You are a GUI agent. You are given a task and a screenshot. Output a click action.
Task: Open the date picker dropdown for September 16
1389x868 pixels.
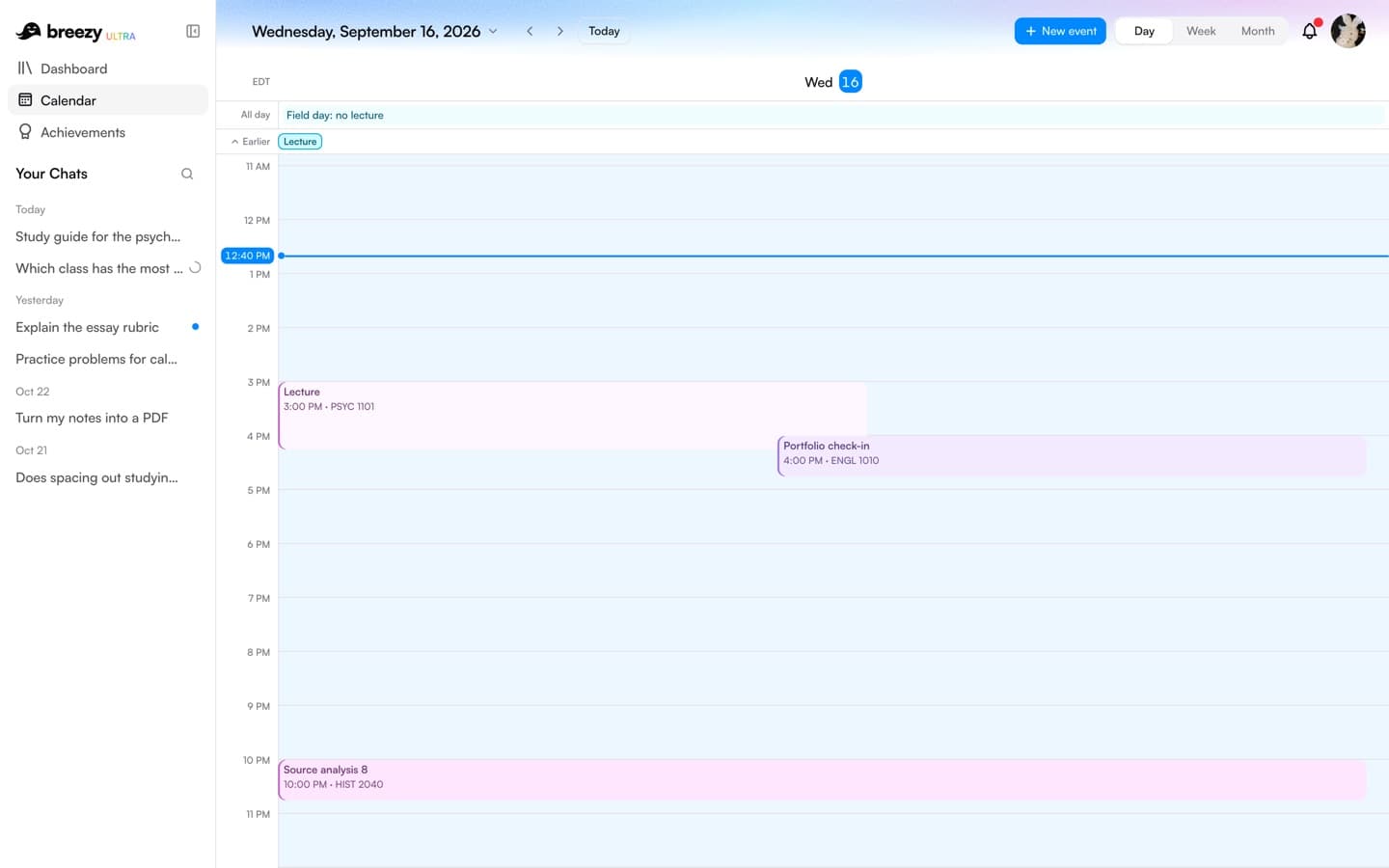(x=374, y=31)
